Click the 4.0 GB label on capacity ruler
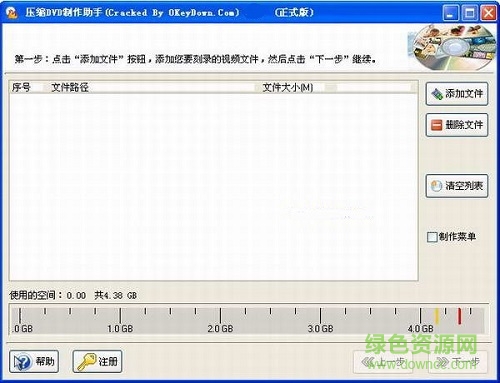The height and width of the screenshot is (383, 500). [x=420, y=329]
